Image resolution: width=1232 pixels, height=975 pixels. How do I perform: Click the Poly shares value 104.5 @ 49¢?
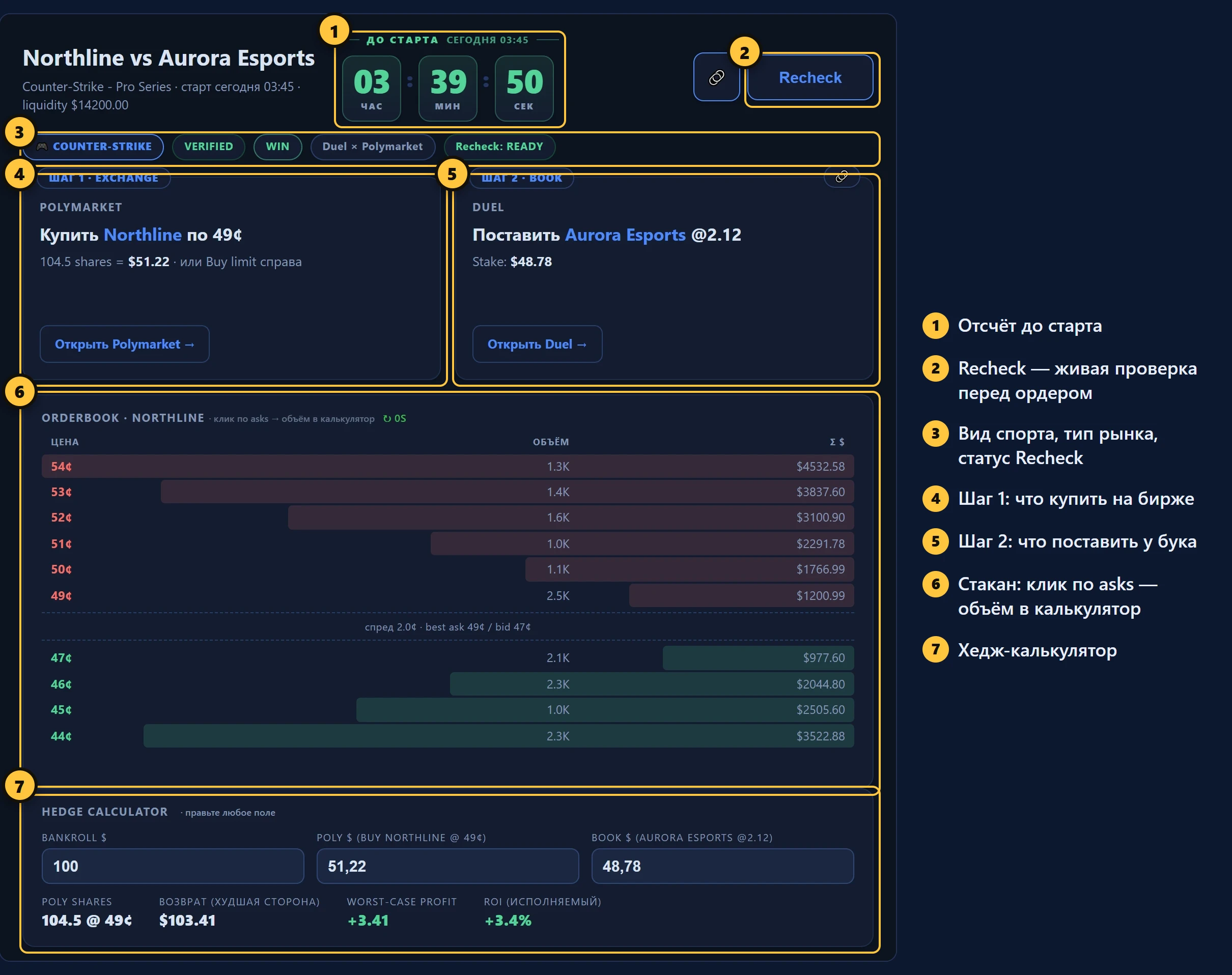pyautogui.click(x=87, y=921)
